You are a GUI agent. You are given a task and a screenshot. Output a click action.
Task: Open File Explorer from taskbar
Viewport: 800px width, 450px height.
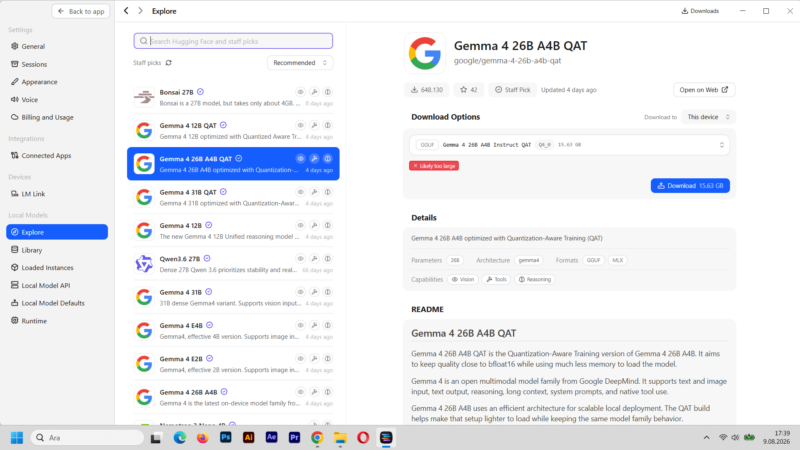click(x=340, y=438)
